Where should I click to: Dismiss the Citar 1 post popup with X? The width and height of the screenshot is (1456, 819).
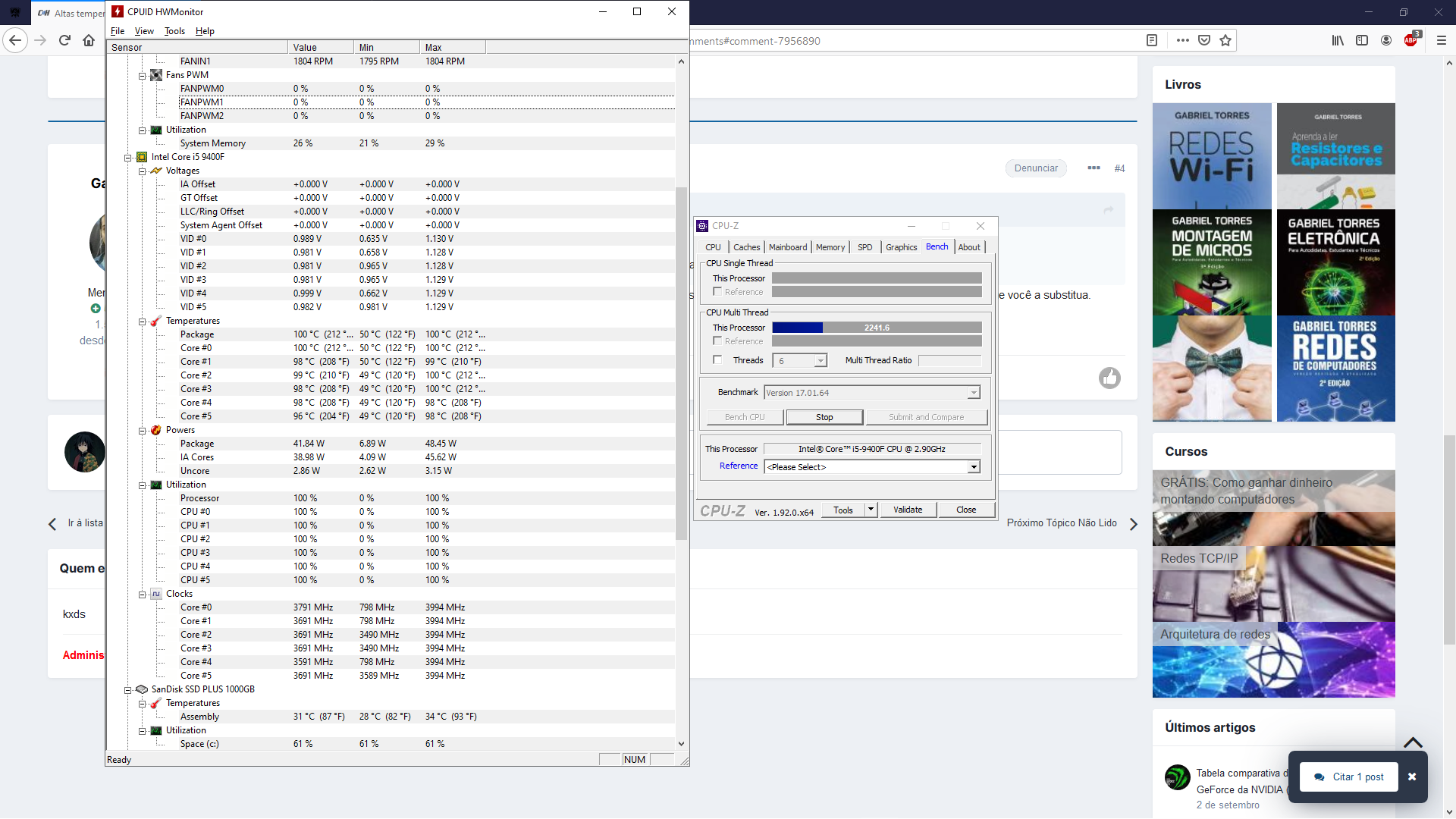pos(1412,777)
